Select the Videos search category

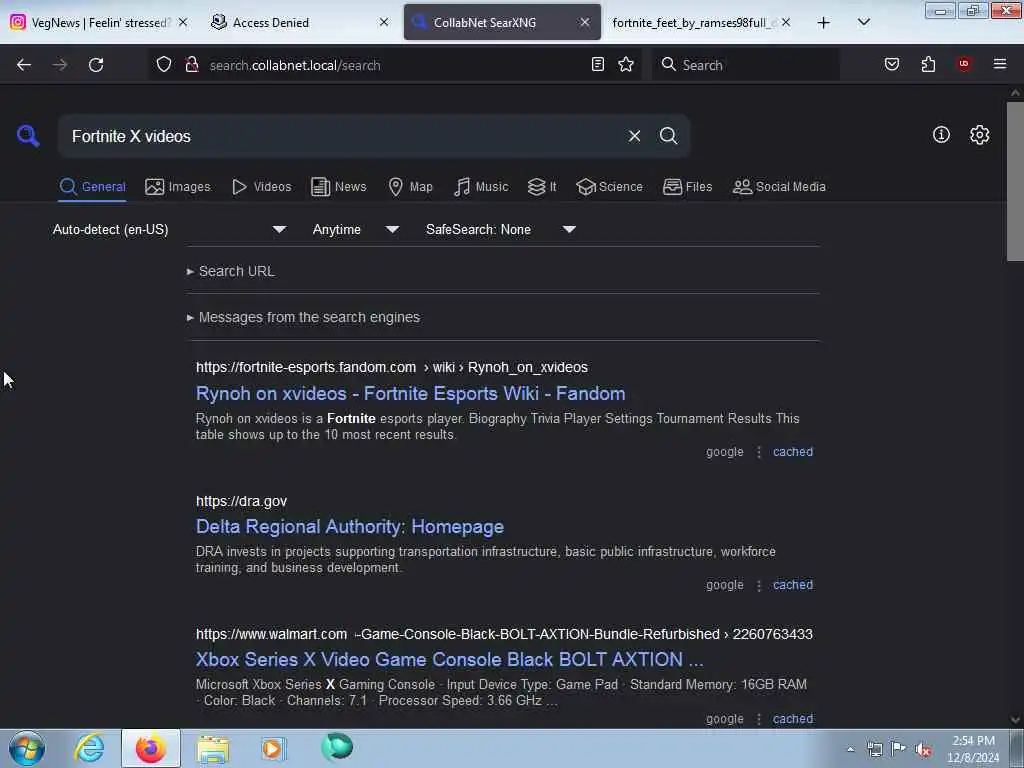(x=261, y=187)
